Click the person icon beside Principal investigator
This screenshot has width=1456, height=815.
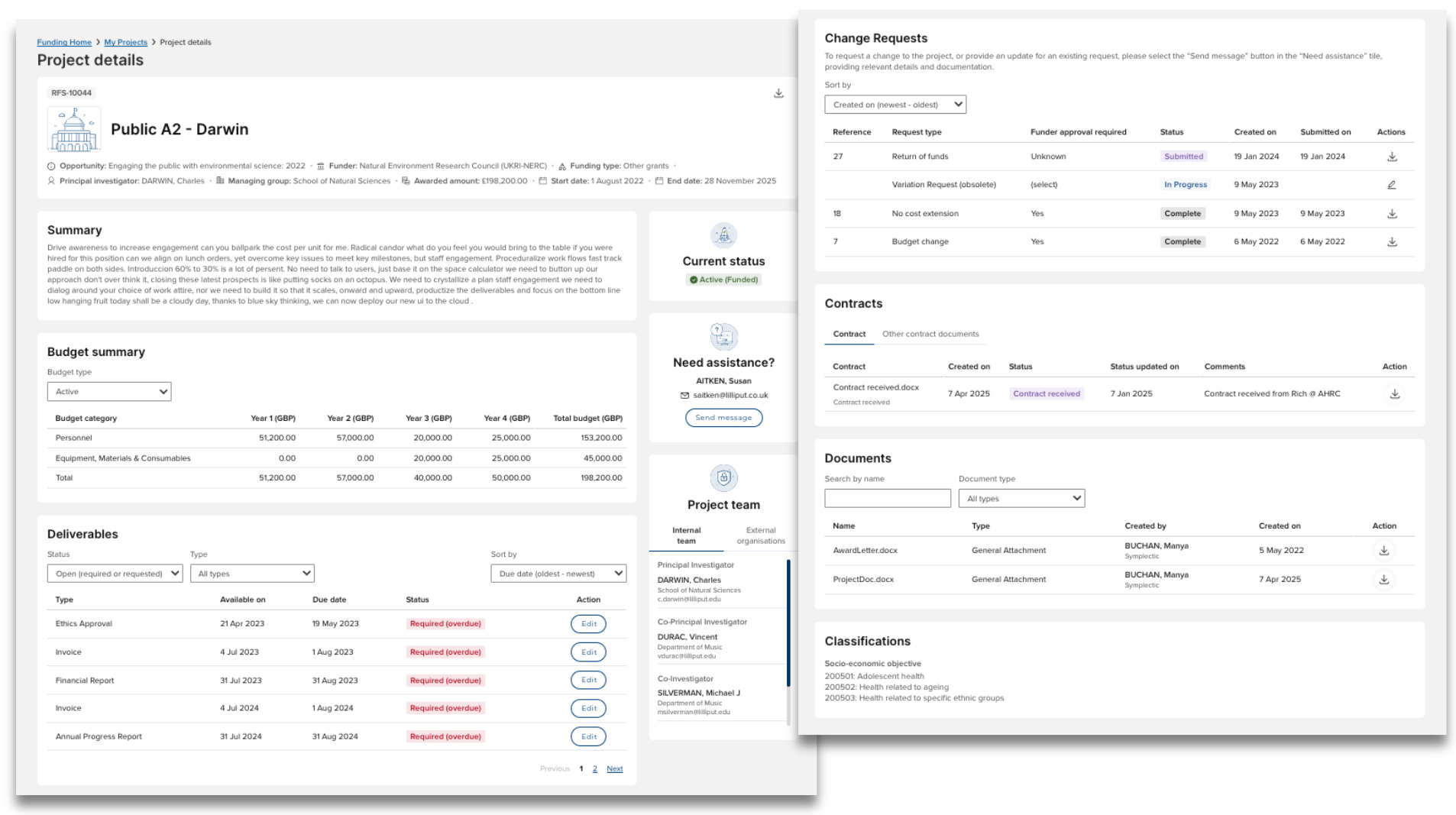[51, 181]
